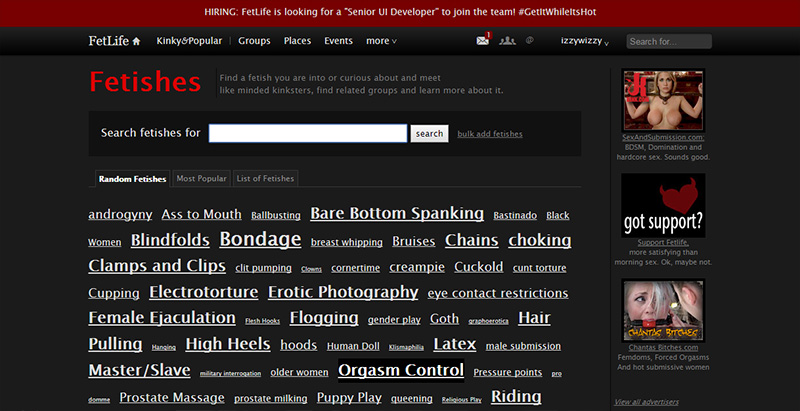The height and width of the screenshot is (411, 800).
Task: Open the 'View all advertisers' link
Action: 647,402
